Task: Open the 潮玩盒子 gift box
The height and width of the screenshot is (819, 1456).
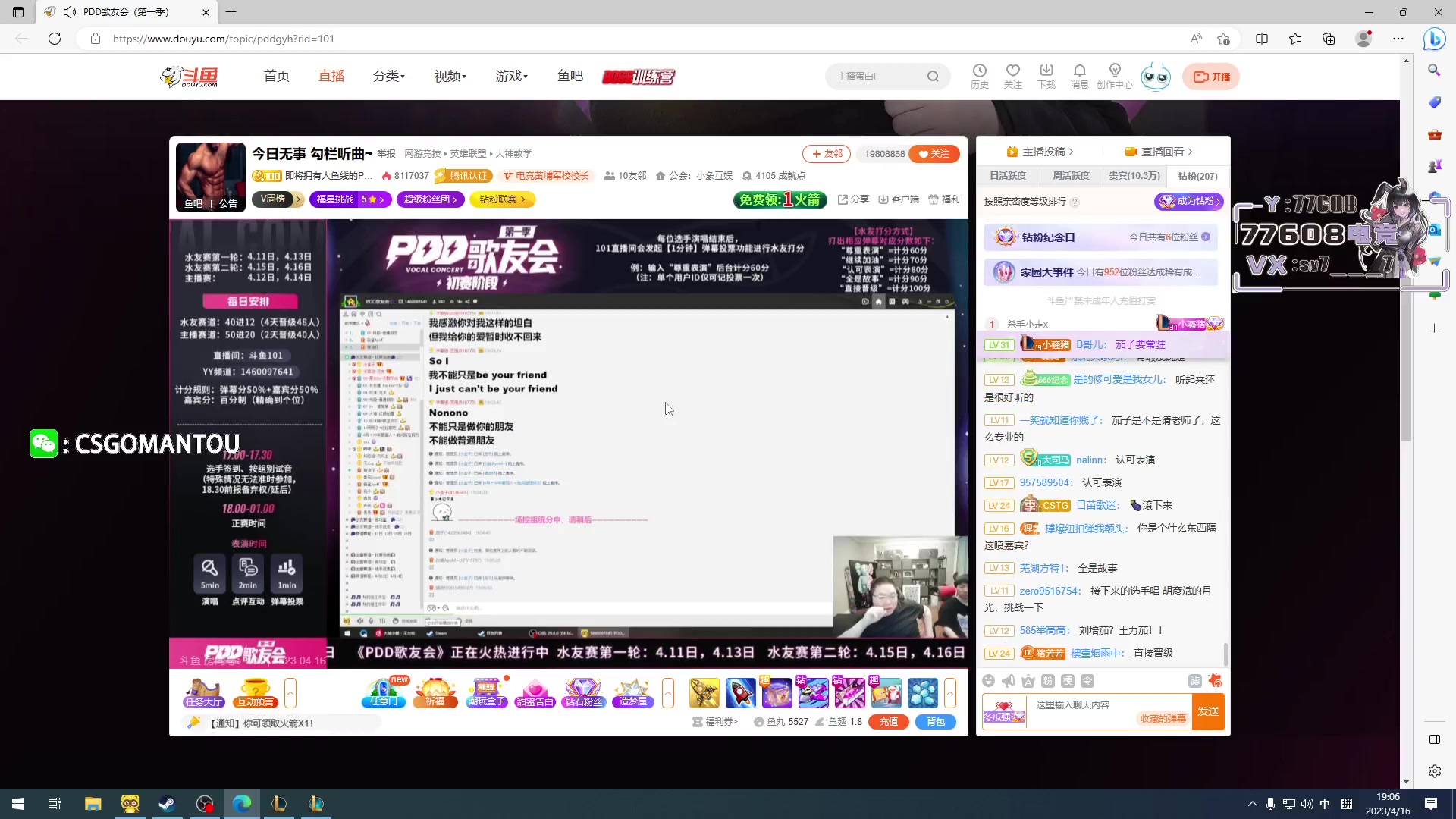Action: click(486, 692)
